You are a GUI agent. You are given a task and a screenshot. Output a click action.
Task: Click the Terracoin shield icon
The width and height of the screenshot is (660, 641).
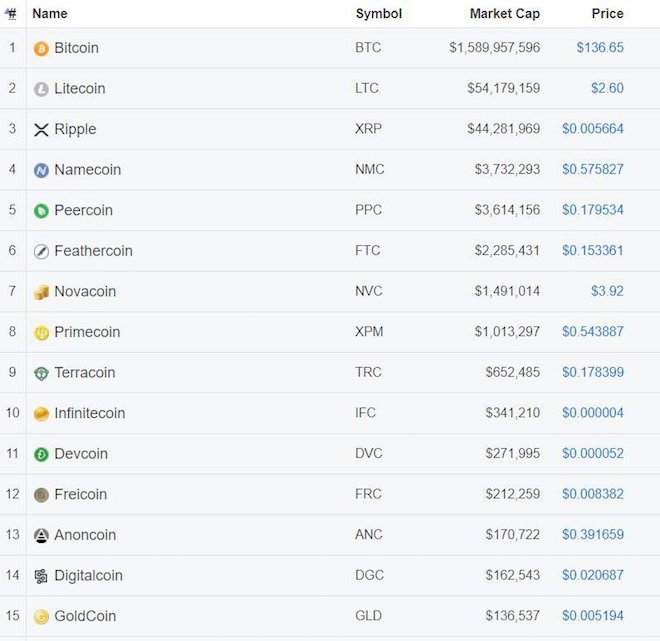pos(41,373)
